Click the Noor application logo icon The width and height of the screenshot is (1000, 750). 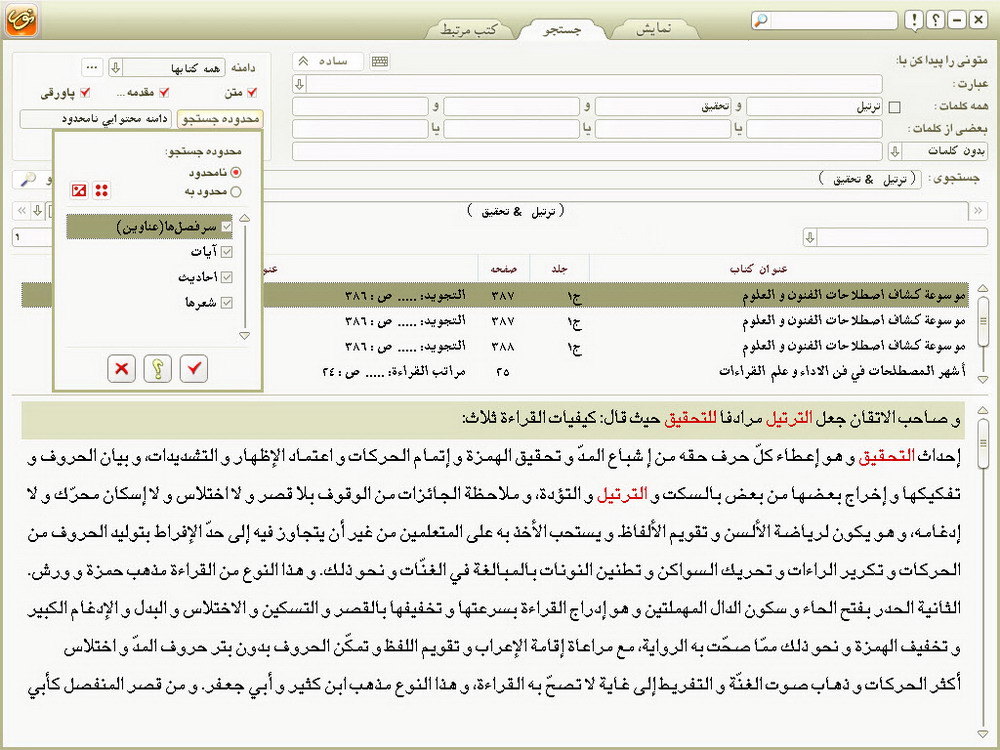point(22,20)
